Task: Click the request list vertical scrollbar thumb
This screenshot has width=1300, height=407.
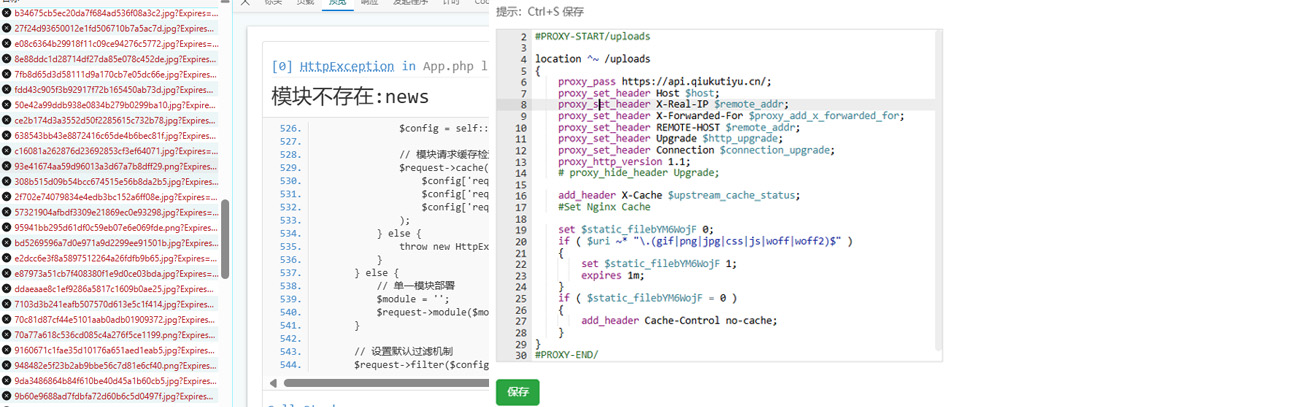Action: [x=225, y=240]
